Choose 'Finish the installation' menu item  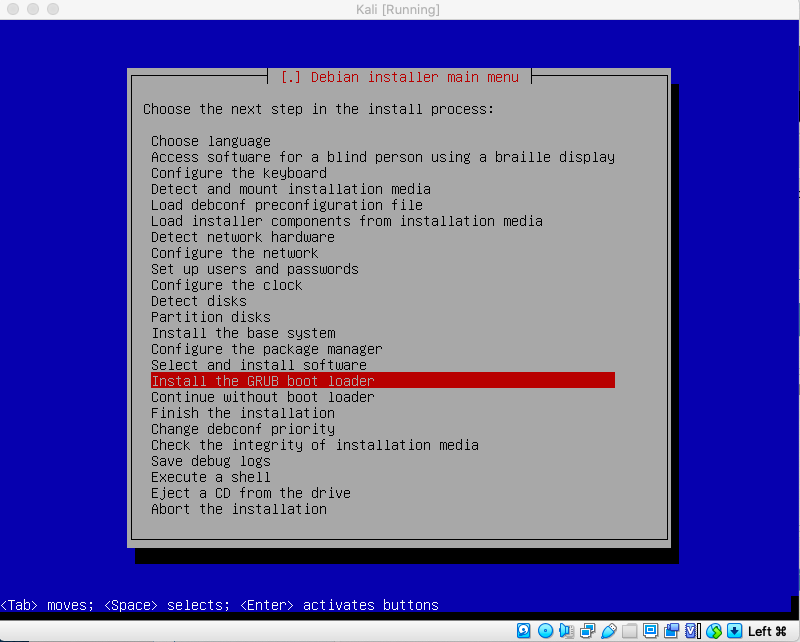242,413
